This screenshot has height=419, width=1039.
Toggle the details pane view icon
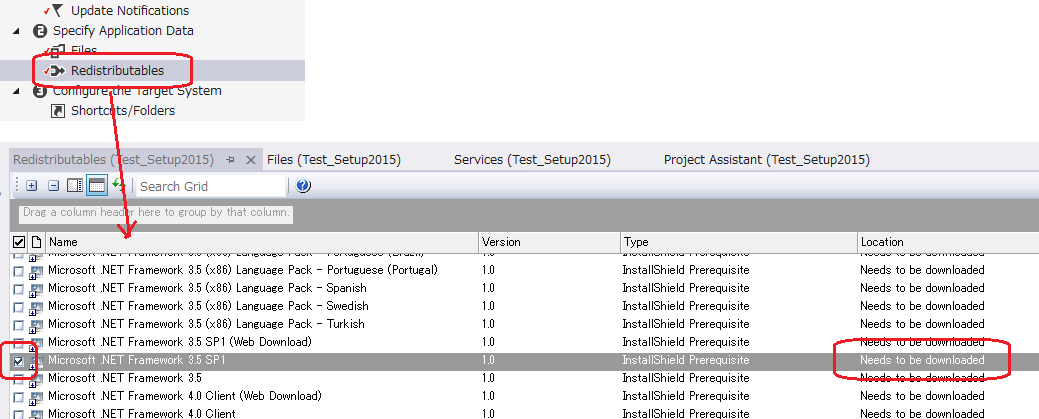pyautogui.click(x=75, y=186)
